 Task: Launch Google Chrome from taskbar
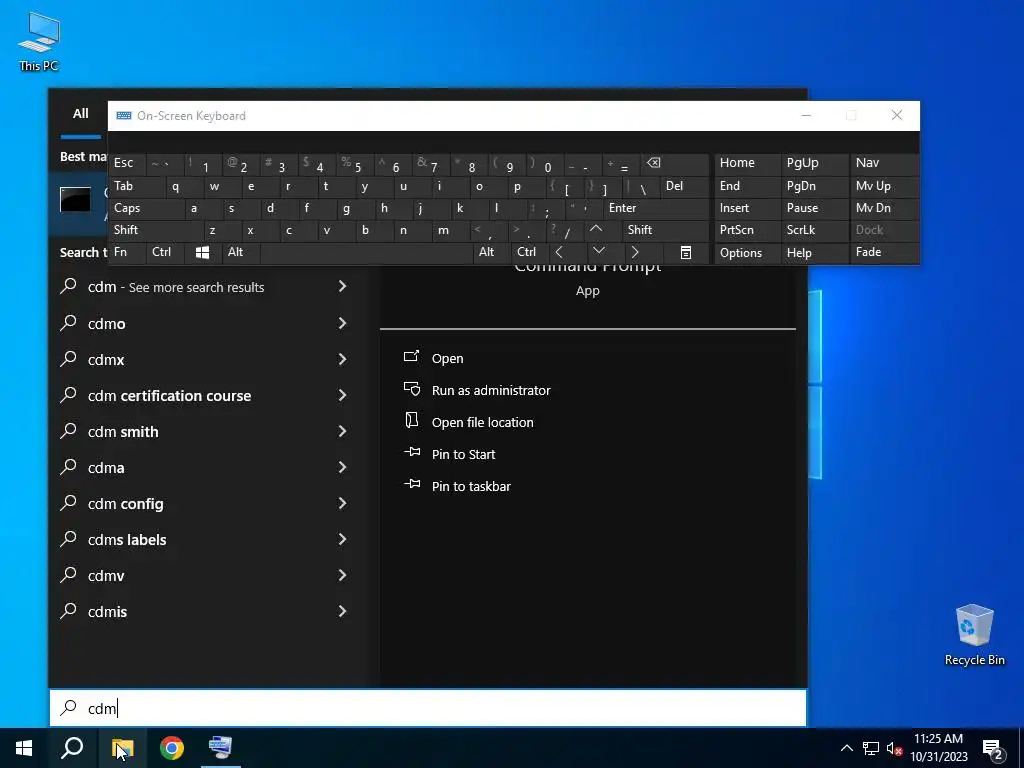coord(172,748)
